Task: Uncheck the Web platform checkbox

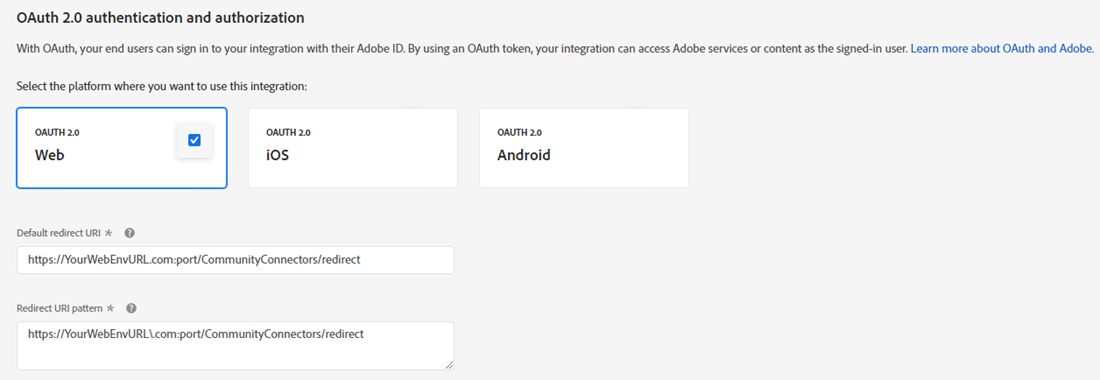Action: coord(194,140)
